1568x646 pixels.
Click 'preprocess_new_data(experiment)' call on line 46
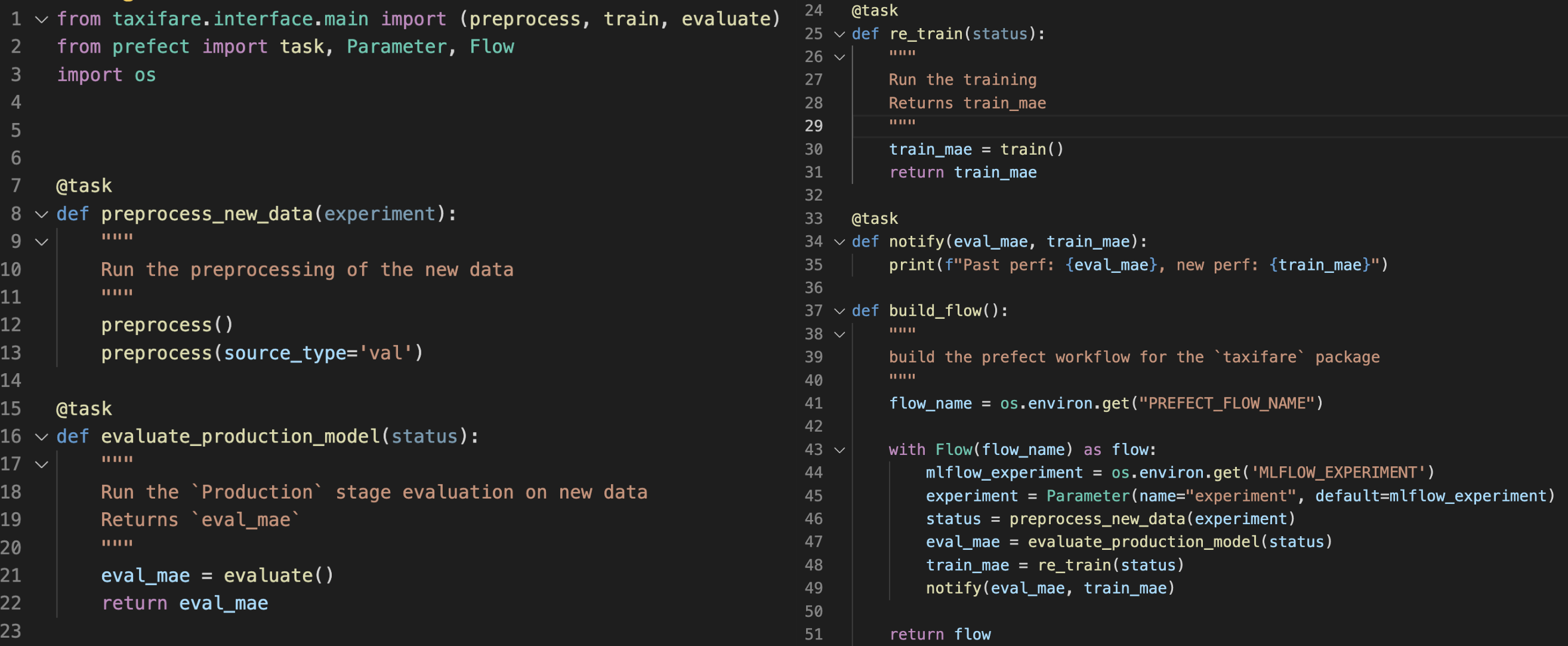pyautogui.click(x=1152, y=519)
